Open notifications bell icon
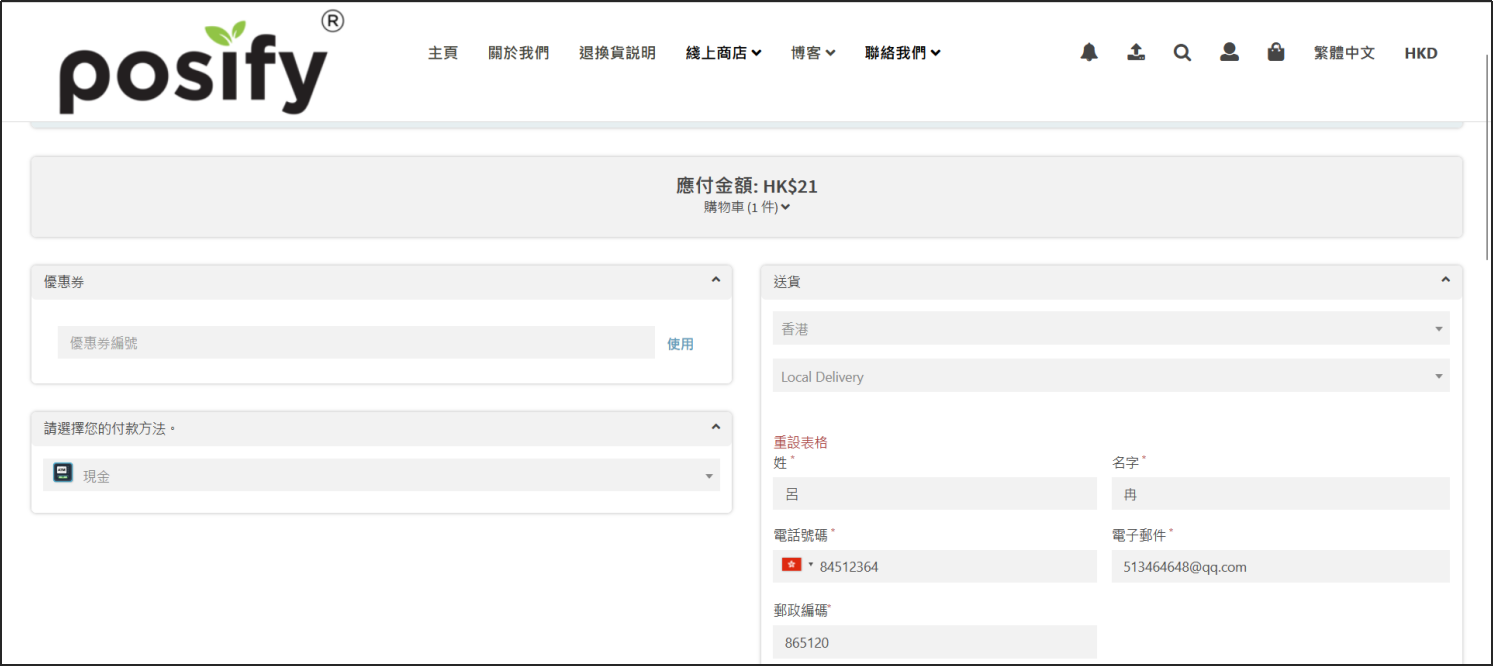1494x666 pixels. [1089, 53]
